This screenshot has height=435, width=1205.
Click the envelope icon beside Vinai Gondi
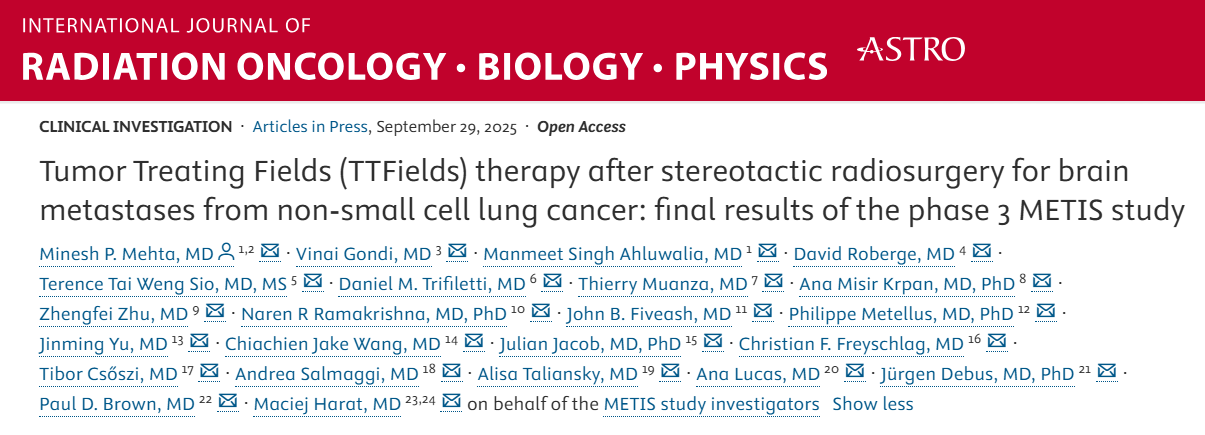click(457, 253)
